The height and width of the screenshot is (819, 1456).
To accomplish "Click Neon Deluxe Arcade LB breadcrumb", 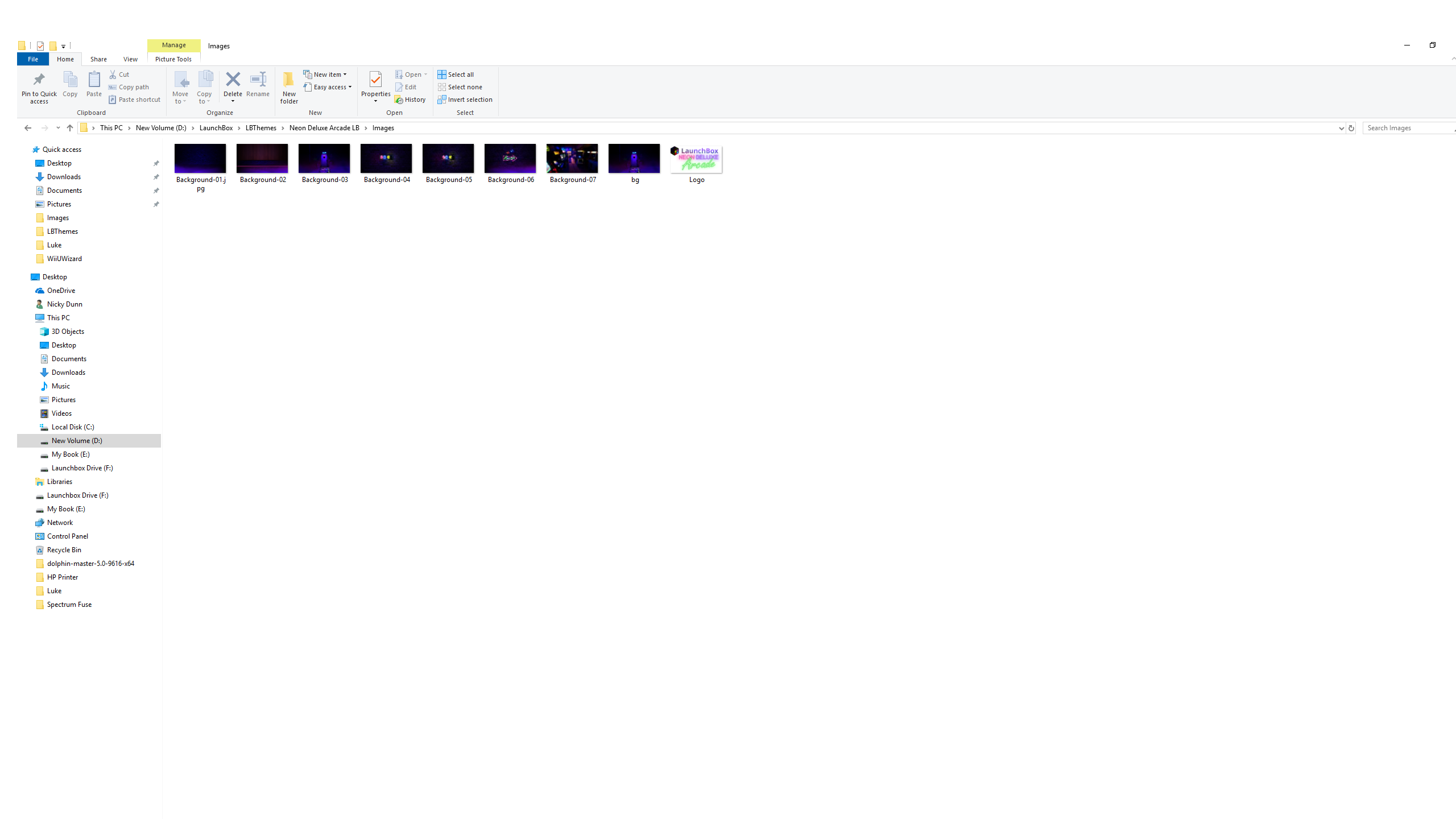I will (x=324, y=128).
